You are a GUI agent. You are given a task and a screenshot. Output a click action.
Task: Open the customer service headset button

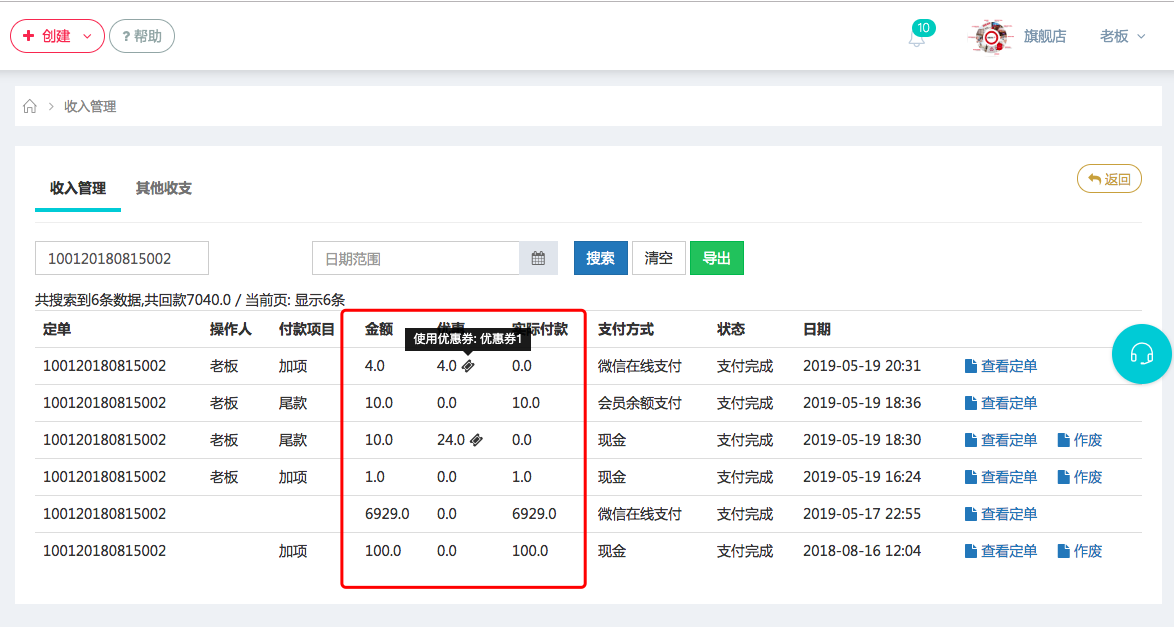tap(1141, 353)
